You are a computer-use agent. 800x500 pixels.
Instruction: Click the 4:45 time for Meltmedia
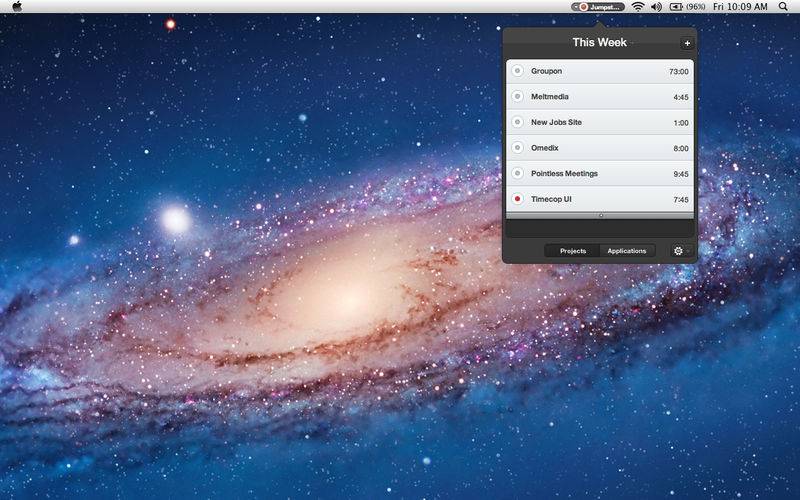681,97
